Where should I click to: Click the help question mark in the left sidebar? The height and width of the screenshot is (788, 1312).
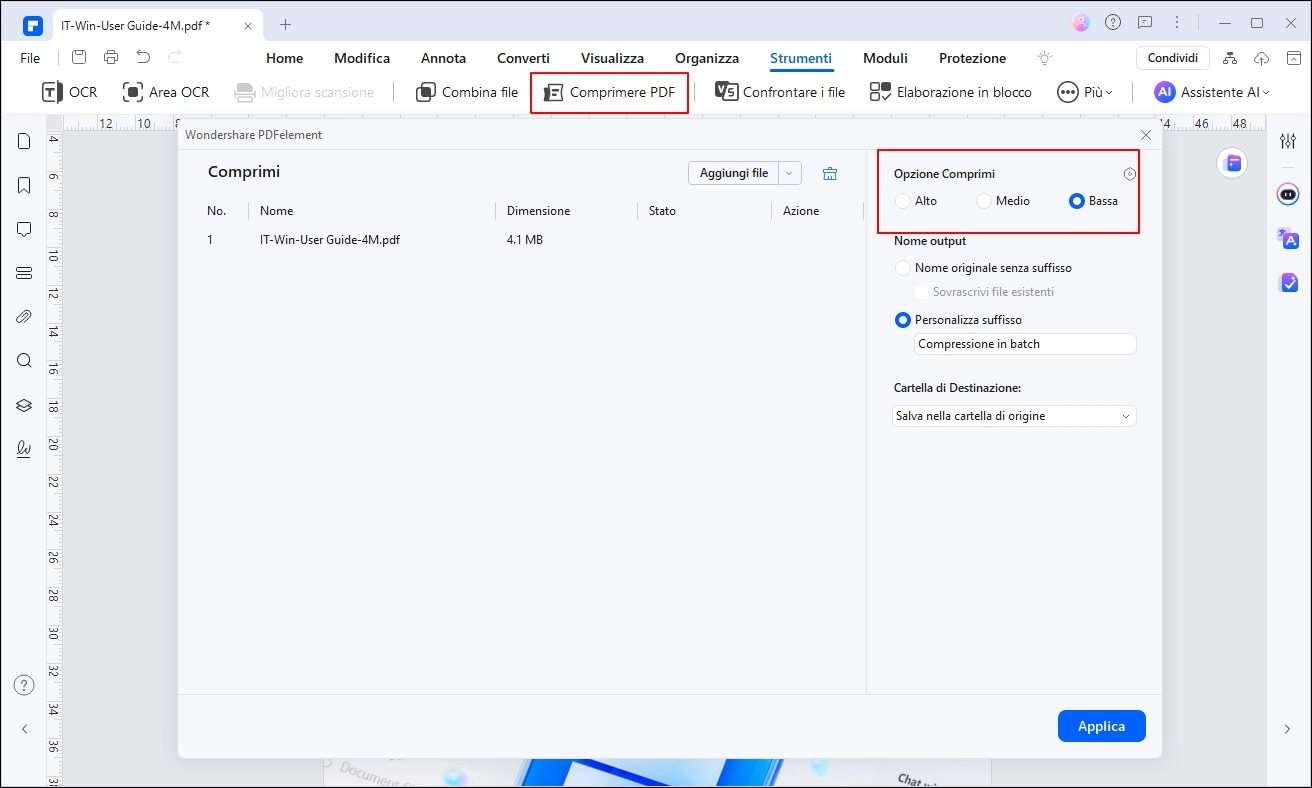(24, 686)
